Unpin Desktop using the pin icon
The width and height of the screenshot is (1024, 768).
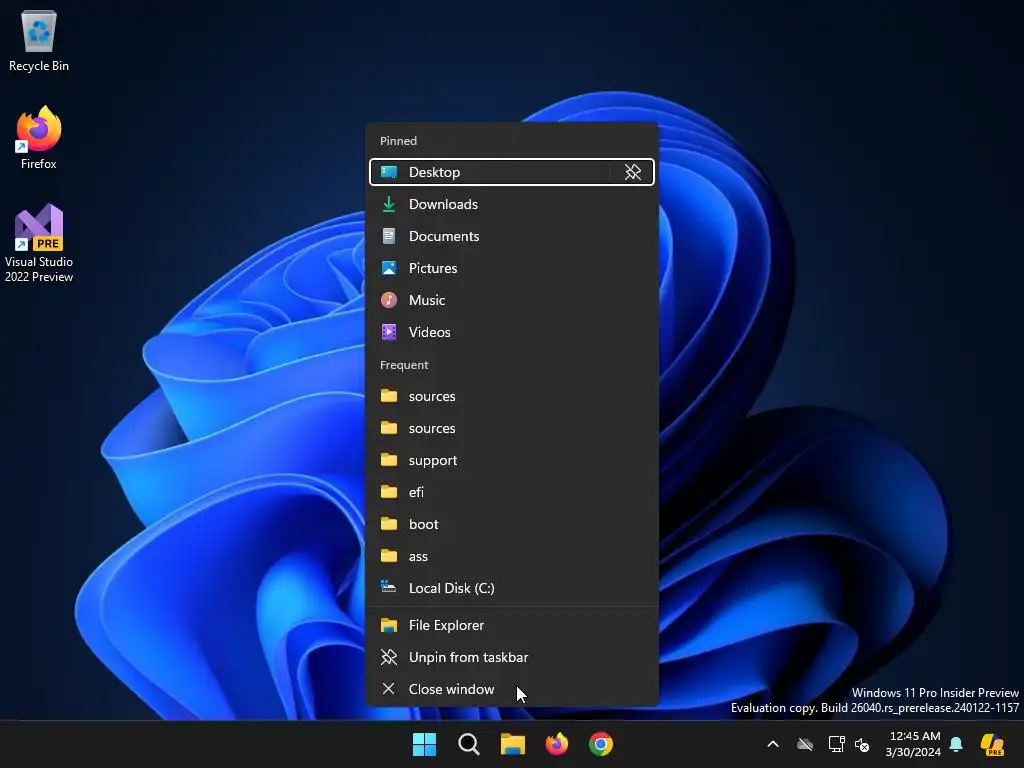(x=632, y=172)
